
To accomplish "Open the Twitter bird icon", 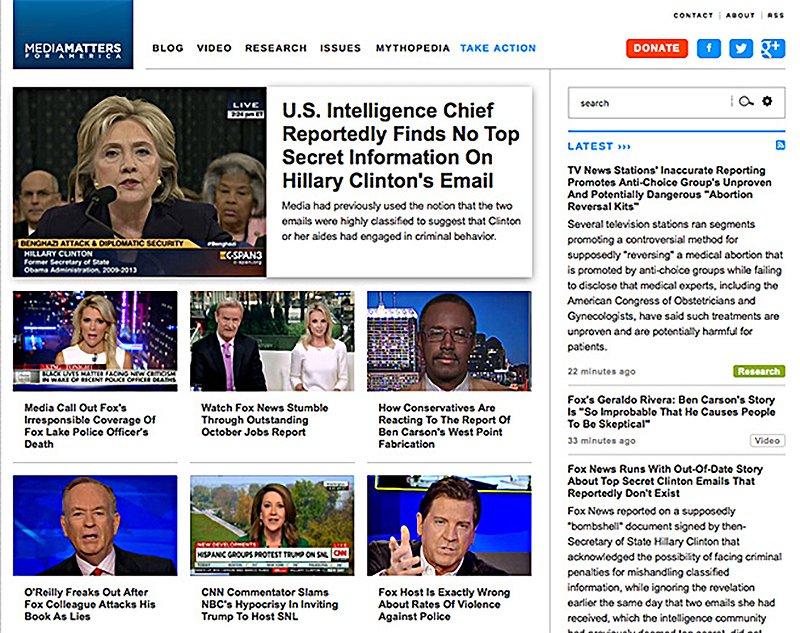I will pyautogui.click(x=741, y=48).
